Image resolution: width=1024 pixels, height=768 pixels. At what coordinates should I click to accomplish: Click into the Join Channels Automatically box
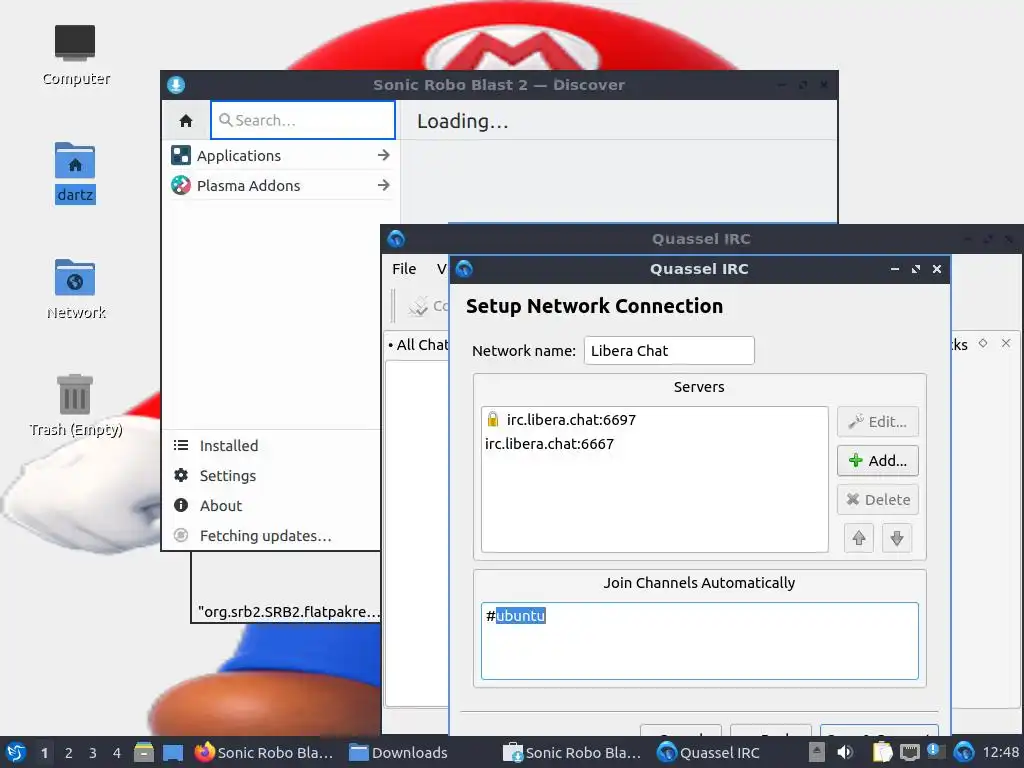[699, 641]
